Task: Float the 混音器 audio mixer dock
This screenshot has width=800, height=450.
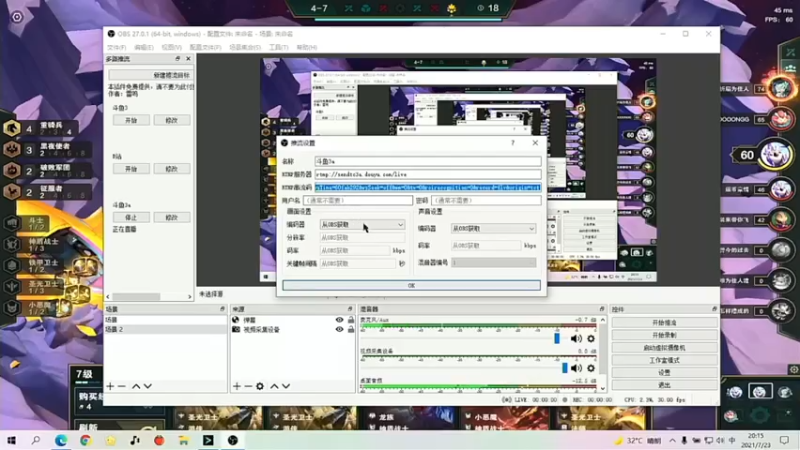Action: 602,309
